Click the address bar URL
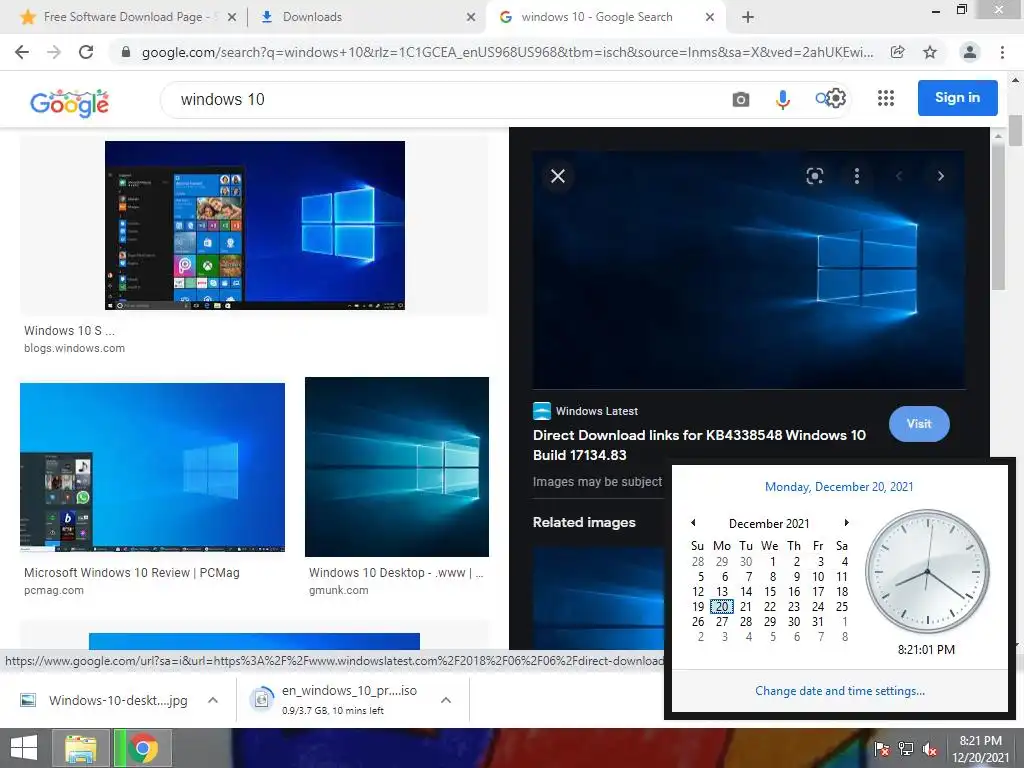Image resolution: width=1024 pixels, height=768 pixels. pyautogui.click(x=507, y=52)
